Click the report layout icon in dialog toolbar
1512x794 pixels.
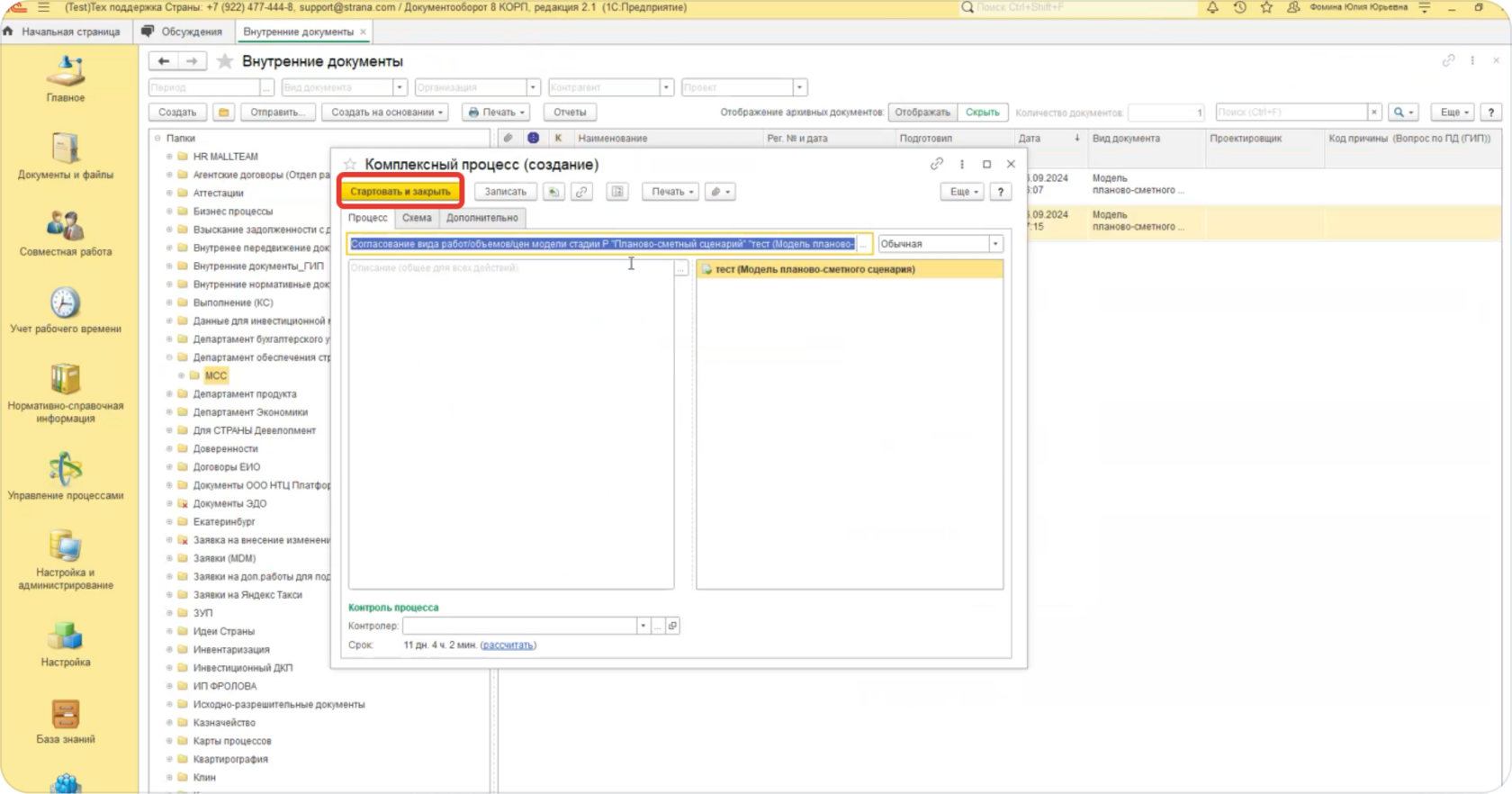tap(617, 192)
